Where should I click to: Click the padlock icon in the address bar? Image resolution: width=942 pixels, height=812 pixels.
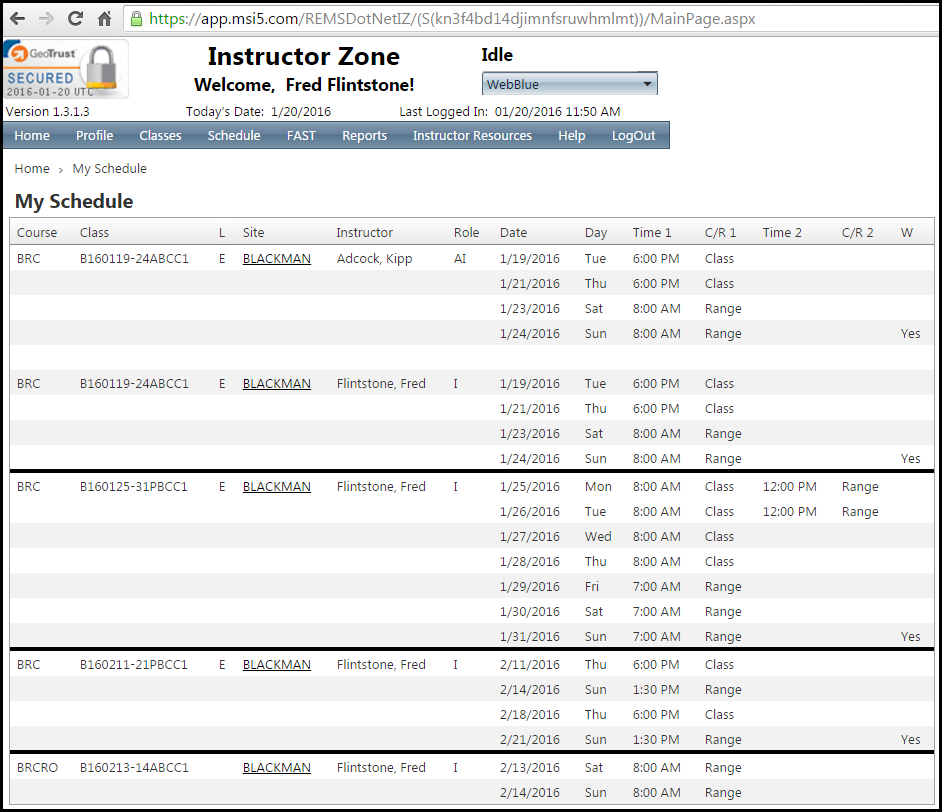(134, 18)
